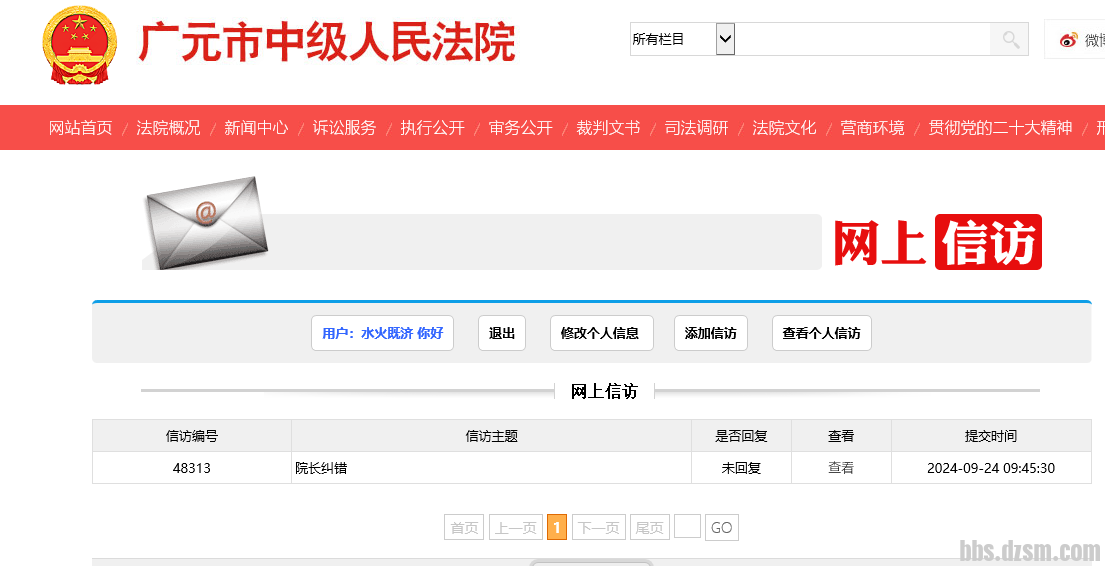Select 裁判文书 in navigation bar
This screenshot has width=1105, height=566.
click(x=608, y=128)
